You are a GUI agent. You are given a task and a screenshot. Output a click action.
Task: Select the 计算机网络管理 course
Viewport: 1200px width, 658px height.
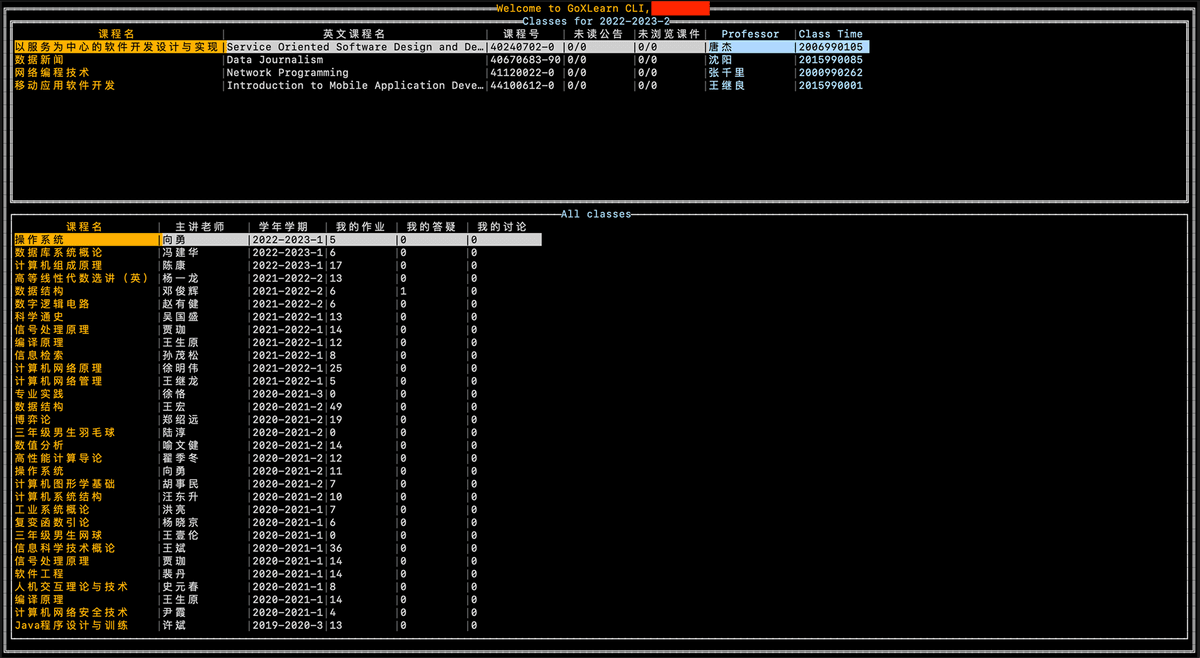pos(58,381)
